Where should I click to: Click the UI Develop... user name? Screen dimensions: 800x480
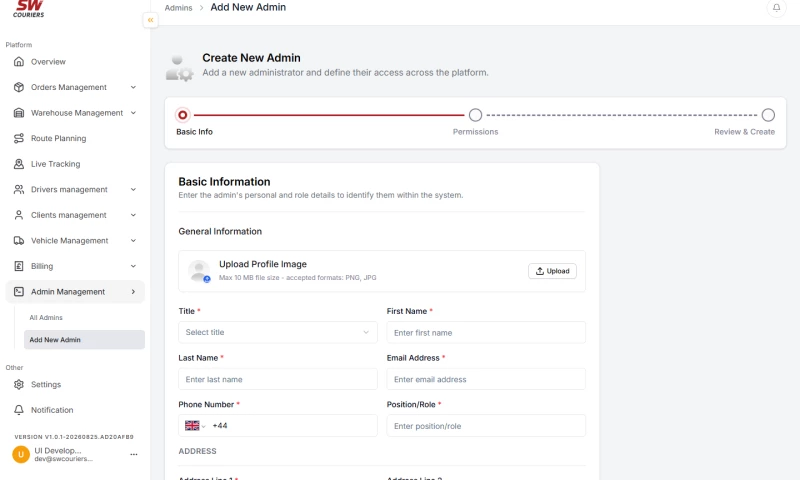tap(58, 450)
